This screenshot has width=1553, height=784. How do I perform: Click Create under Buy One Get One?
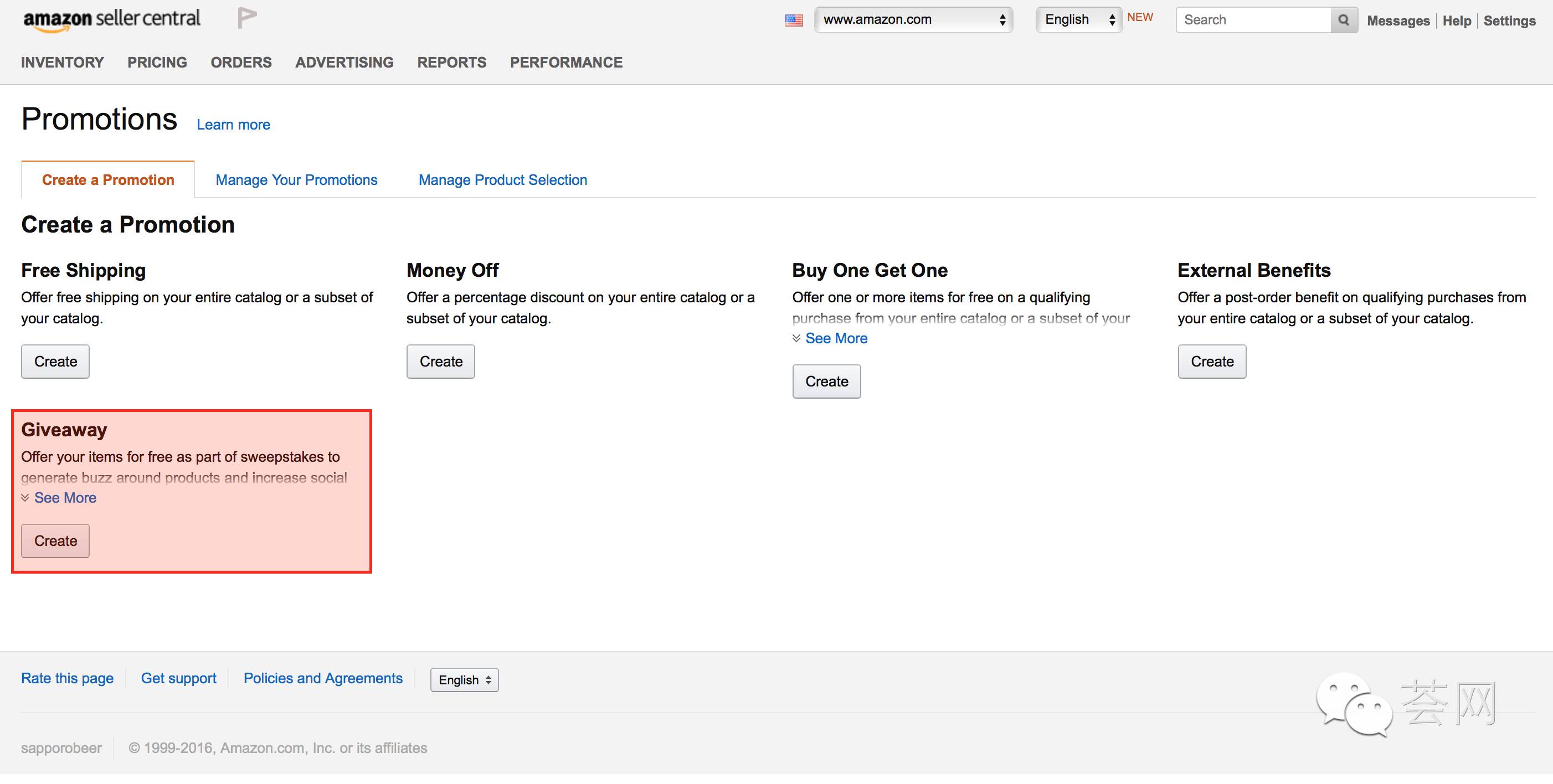[826, 381]
